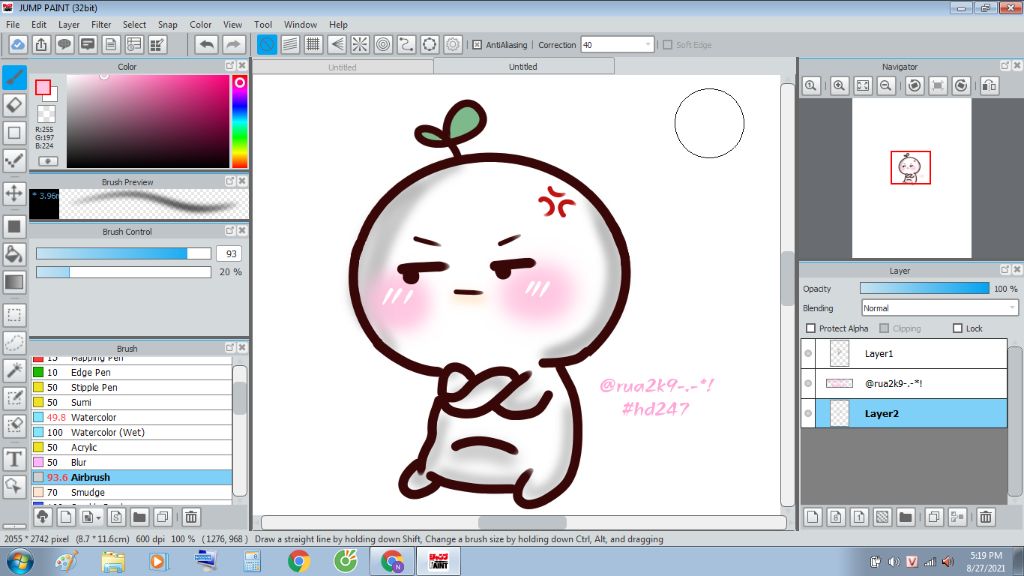The width and height of the screenshot is (1024, 576).
Task: Adjust the layer Opacity slider
Action: (x=925, y=288)
